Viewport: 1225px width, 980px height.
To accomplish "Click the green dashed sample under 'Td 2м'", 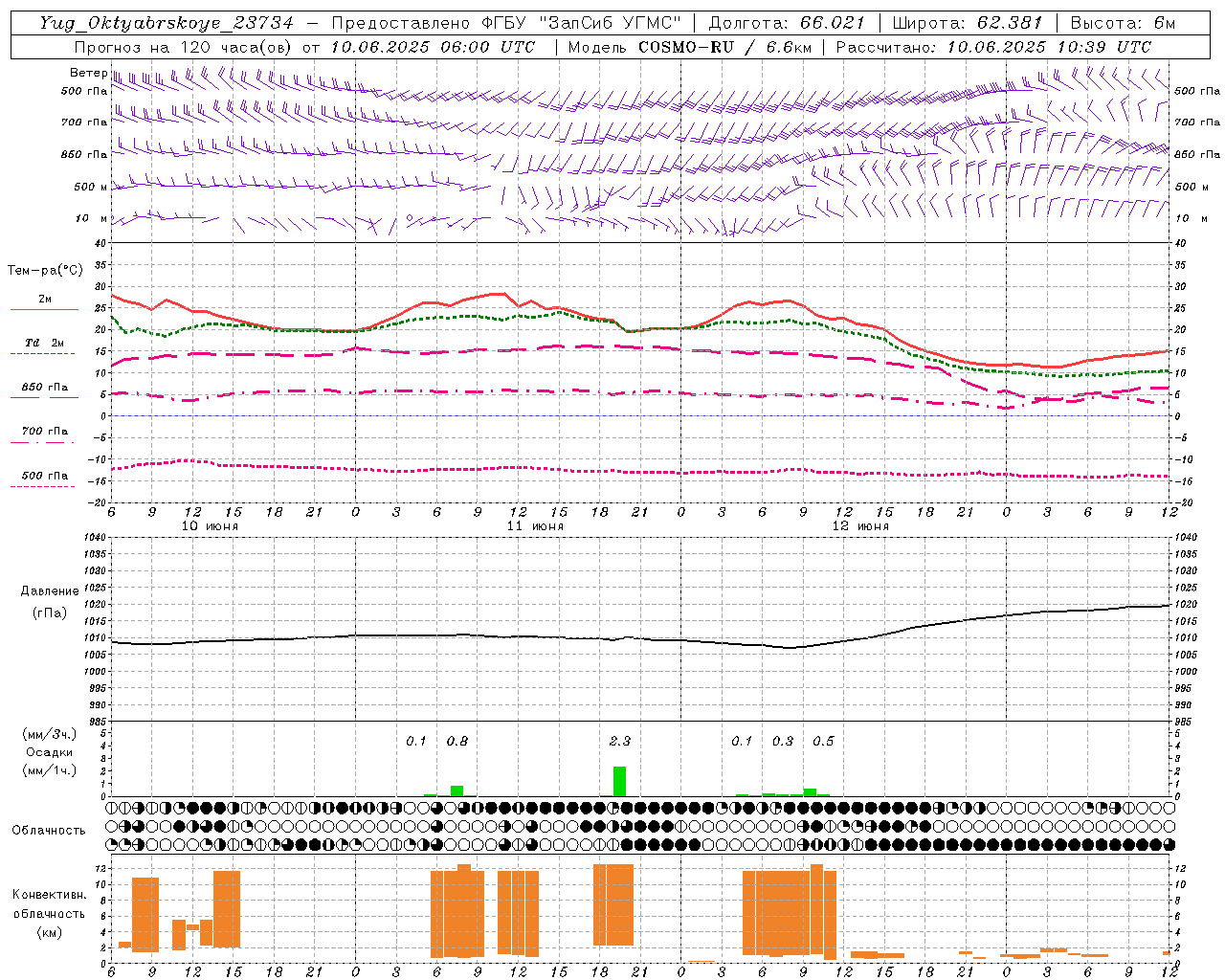I will [x=42, y=353].
